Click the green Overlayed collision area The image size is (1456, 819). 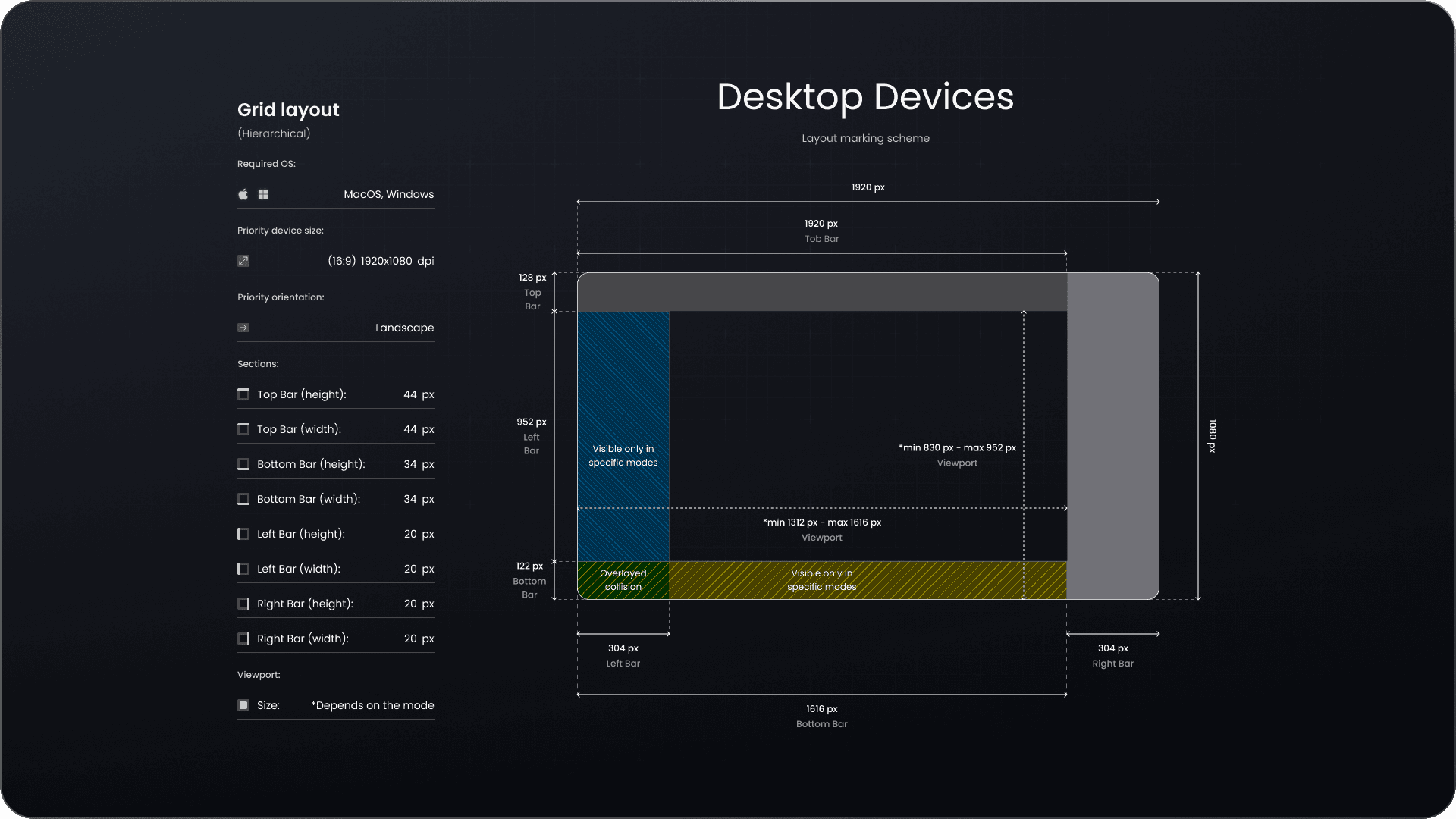[x=623, y=580]
